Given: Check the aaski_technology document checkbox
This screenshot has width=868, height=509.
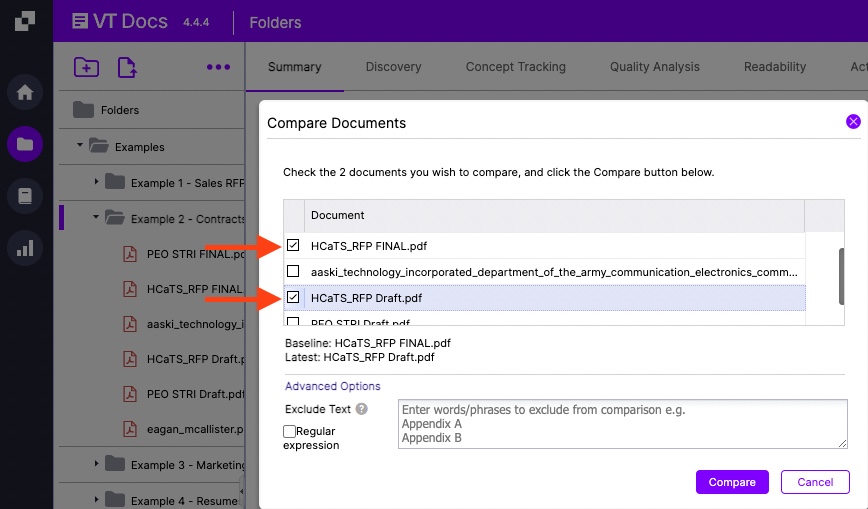Looking at the screenshot, I should coord(293,271).
